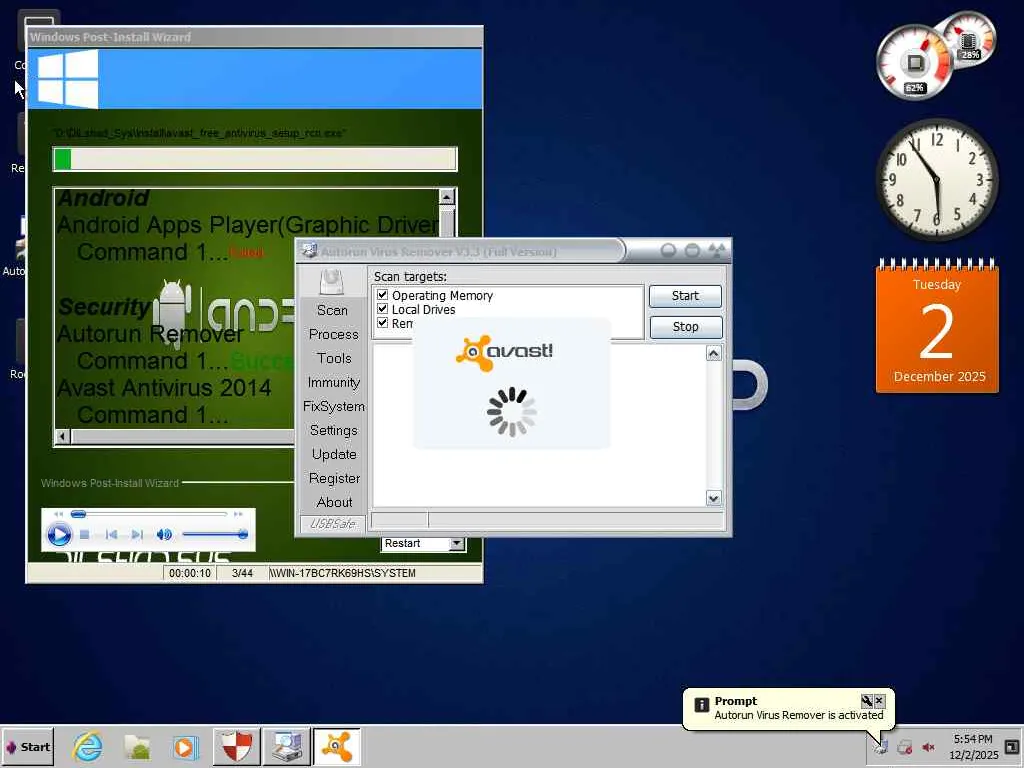Click Start to begin scanning
The width and height of the screenshot is (1024, 768).
[x=685, y=296]
